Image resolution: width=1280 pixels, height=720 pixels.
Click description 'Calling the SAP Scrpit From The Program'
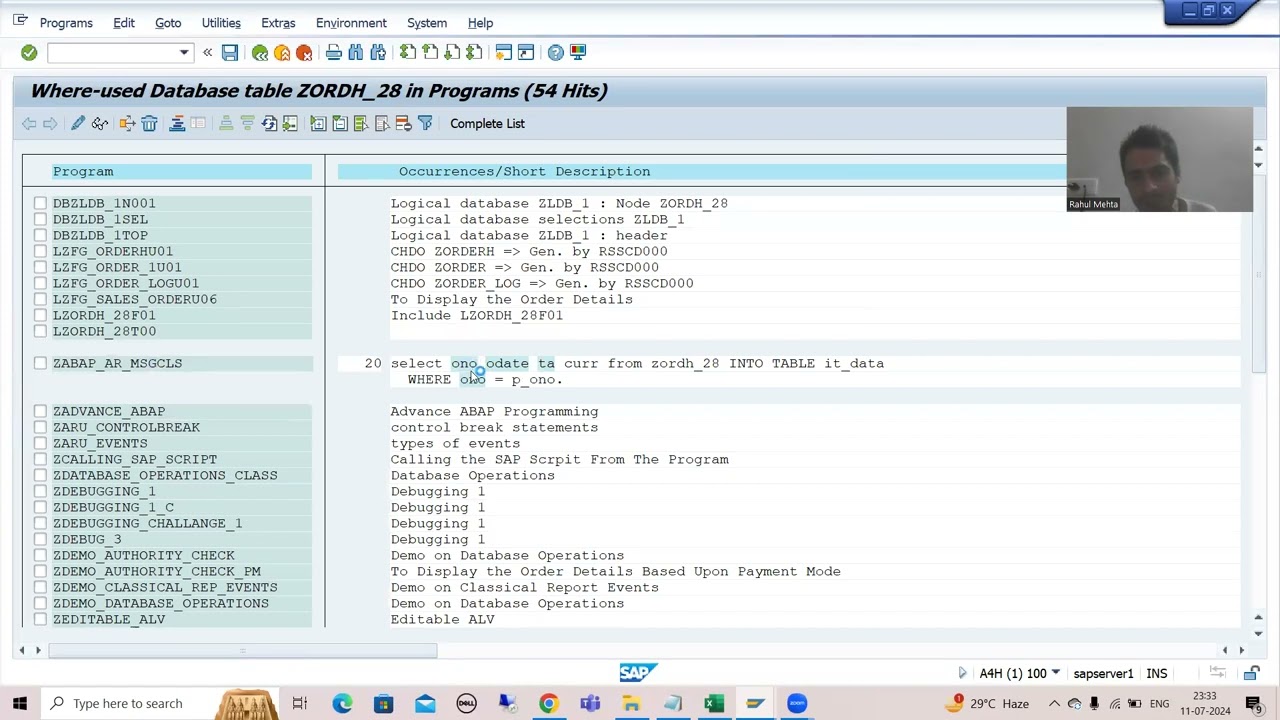tap(559, 459)
